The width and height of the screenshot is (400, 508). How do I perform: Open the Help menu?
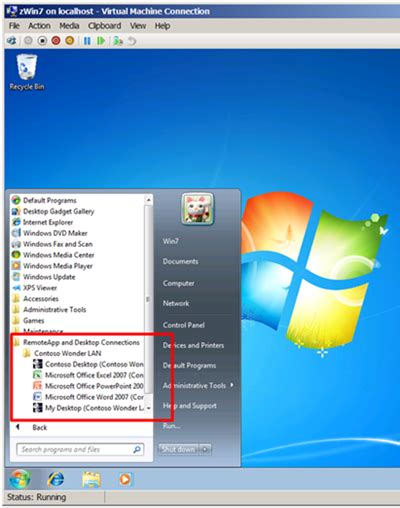(x=162, y=26)
